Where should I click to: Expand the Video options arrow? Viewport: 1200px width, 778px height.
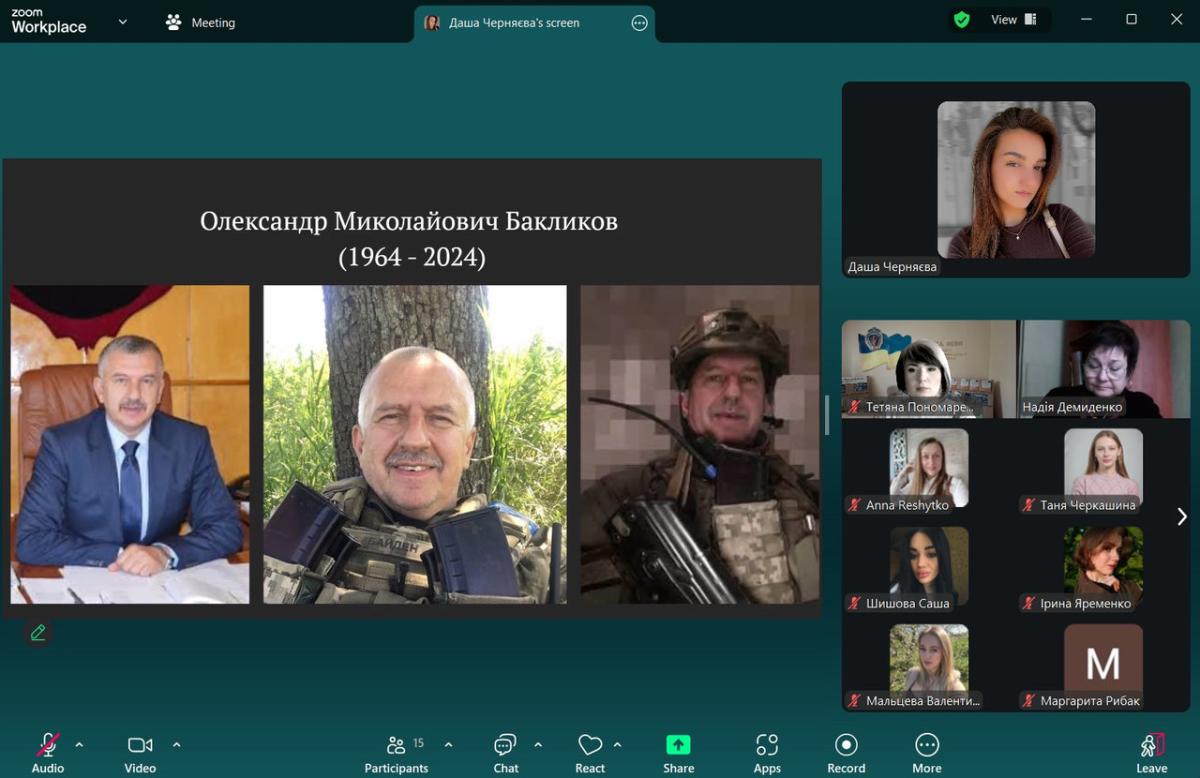pyautogui.click(x=177, y=744)
